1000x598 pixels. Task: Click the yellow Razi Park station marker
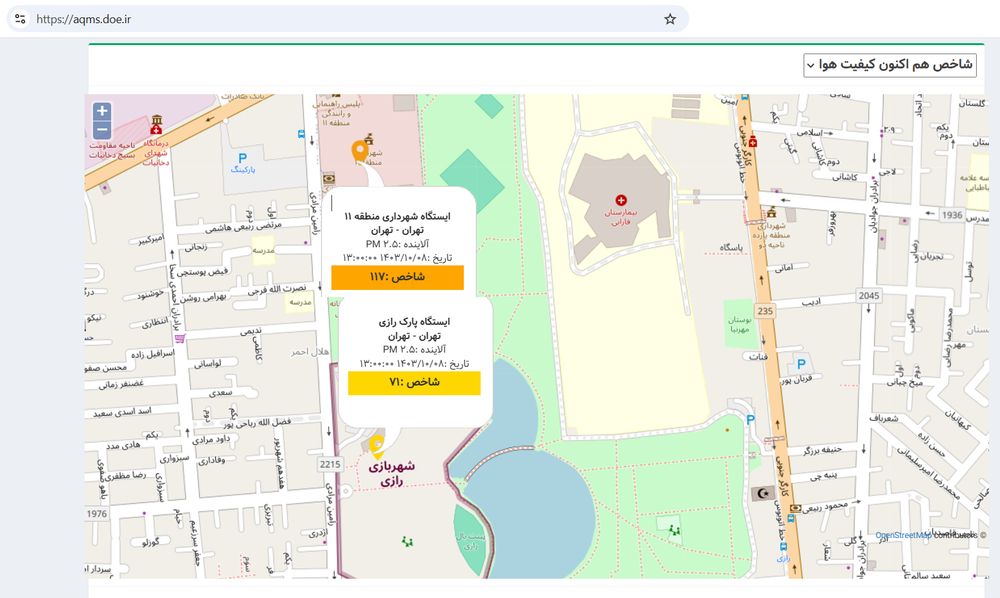pyautogui.click(x=377, y=446)
